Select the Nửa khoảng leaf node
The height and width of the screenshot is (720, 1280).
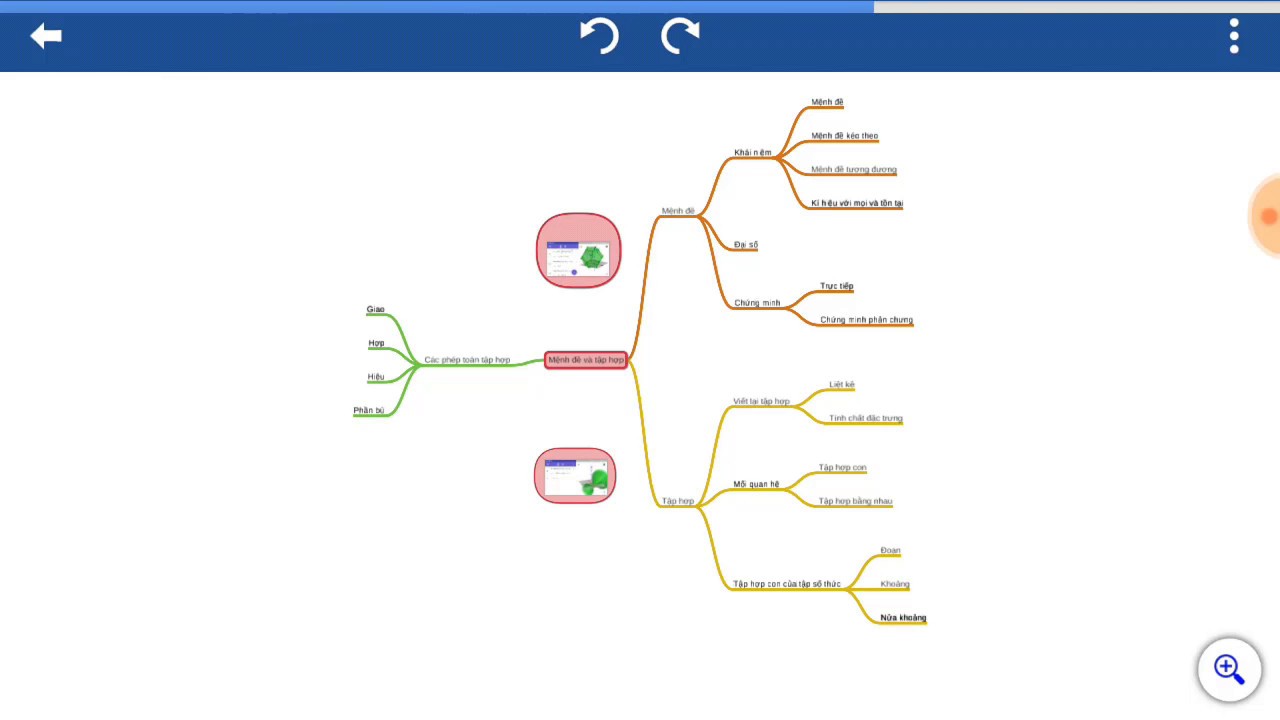[903, 618]
